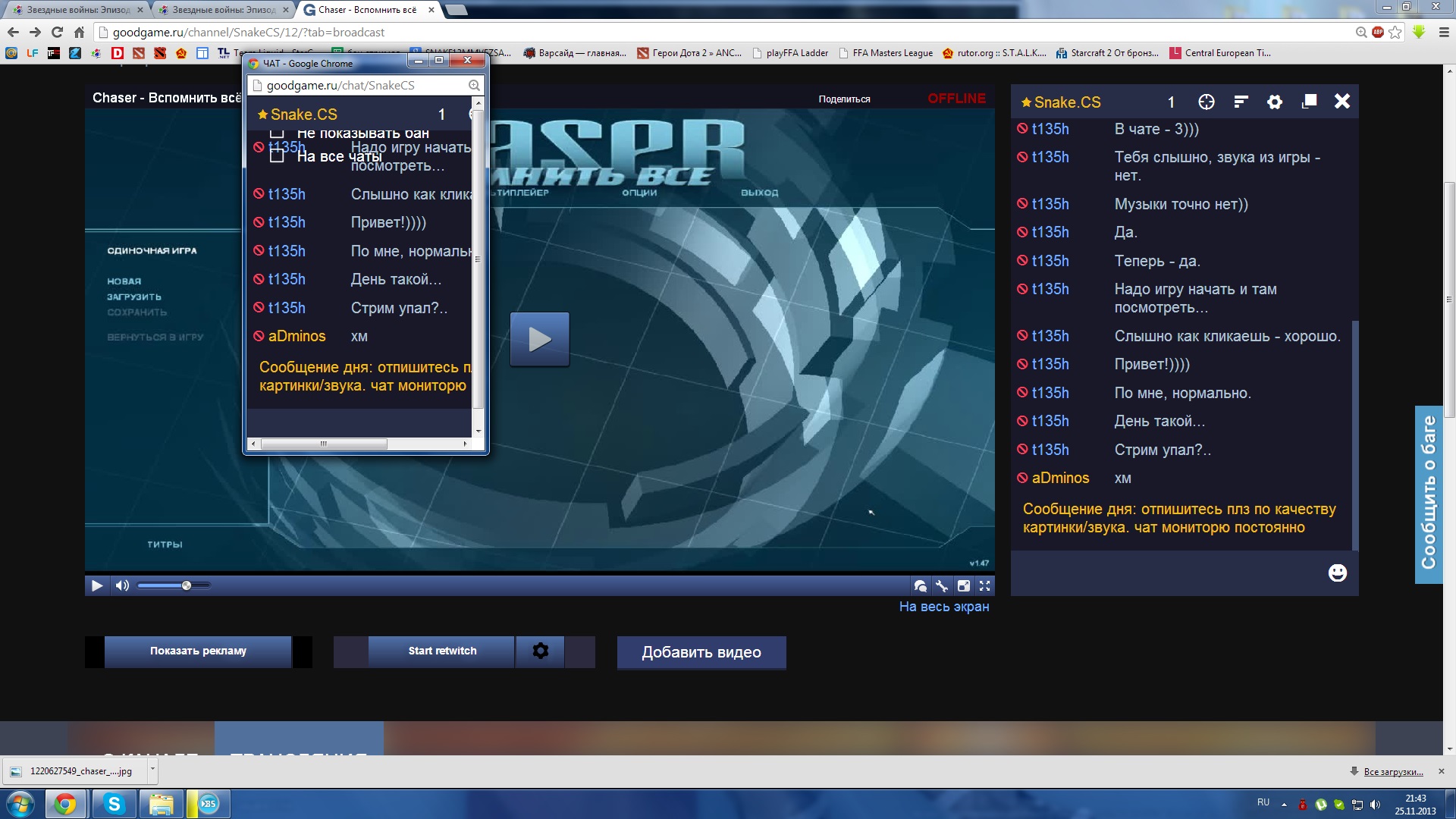Open 'Сообщить о баге' side tab

coord(1429,494)
